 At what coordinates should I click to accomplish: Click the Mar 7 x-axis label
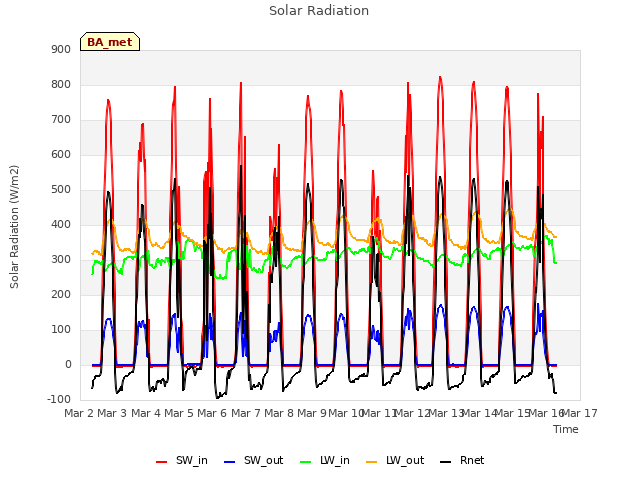coord(246,413)
